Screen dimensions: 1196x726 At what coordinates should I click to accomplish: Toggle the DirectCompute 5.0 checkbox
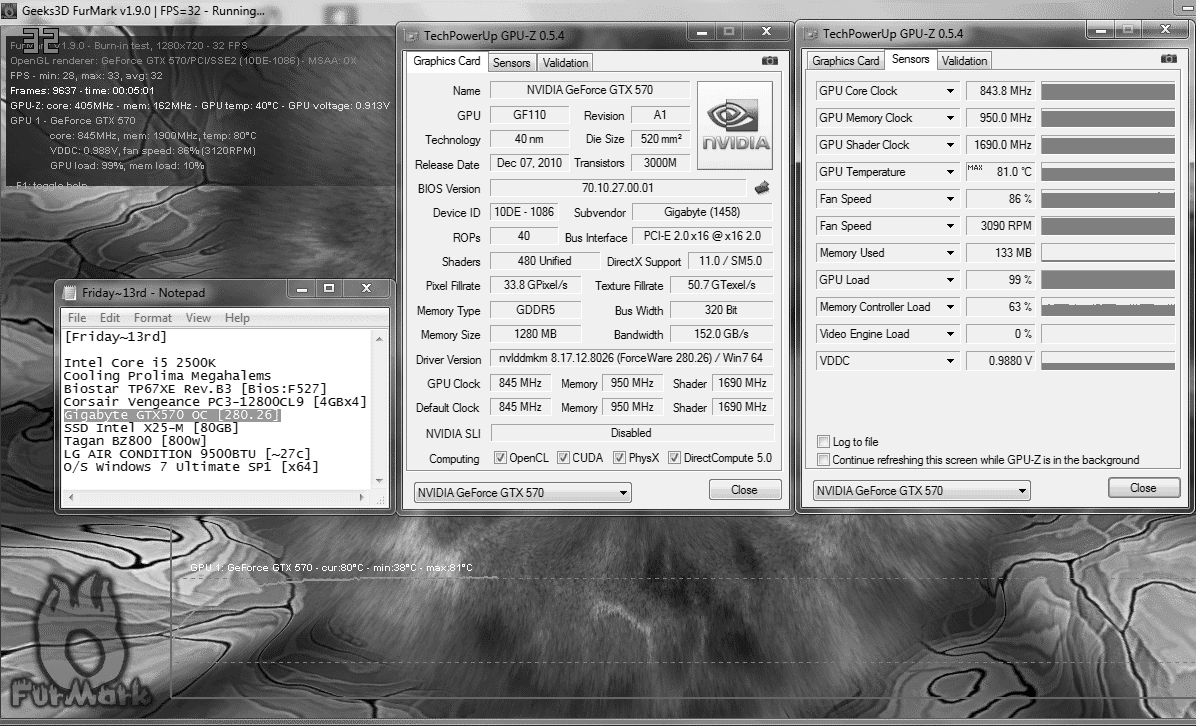tap(674, 458)
